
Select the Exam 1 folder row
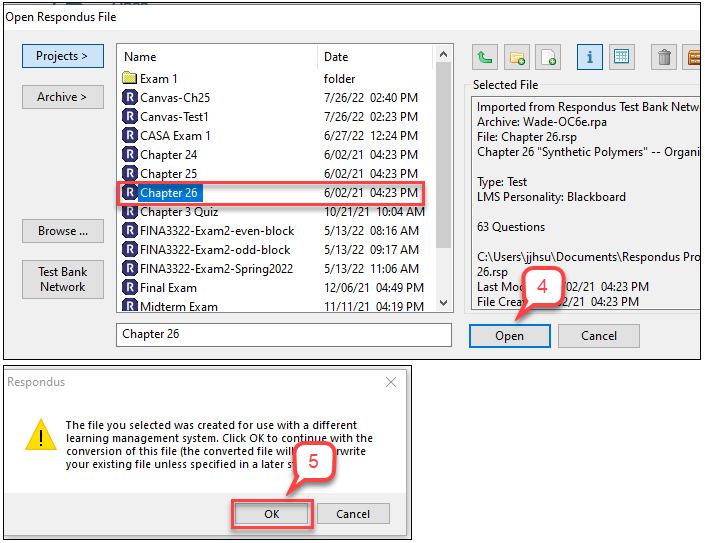coord(274,79)
